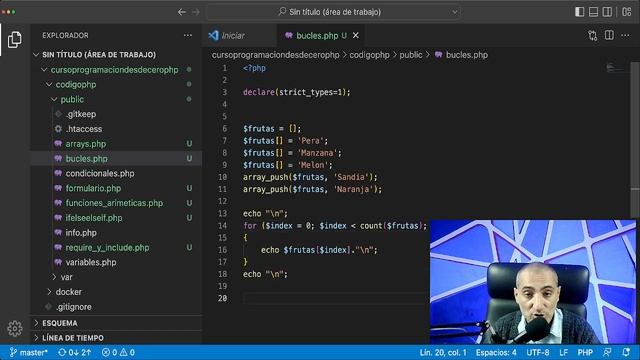Expand the LÍNEA DE TIEMPO section
This screenshot has height=360, width=640.
click(x=73, y=338)
